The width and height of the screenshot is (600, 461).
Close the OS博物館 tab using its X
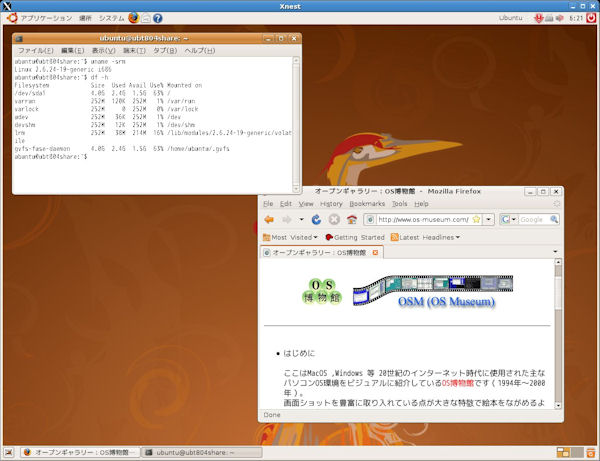pos(375,252)
